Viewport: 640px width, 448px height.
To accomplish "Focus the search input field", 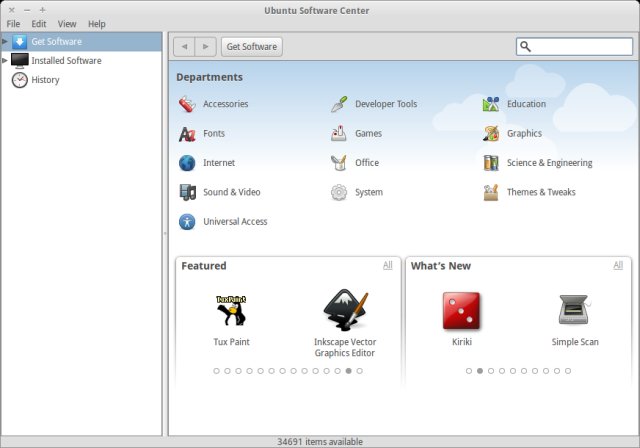I will pos(574,47).
